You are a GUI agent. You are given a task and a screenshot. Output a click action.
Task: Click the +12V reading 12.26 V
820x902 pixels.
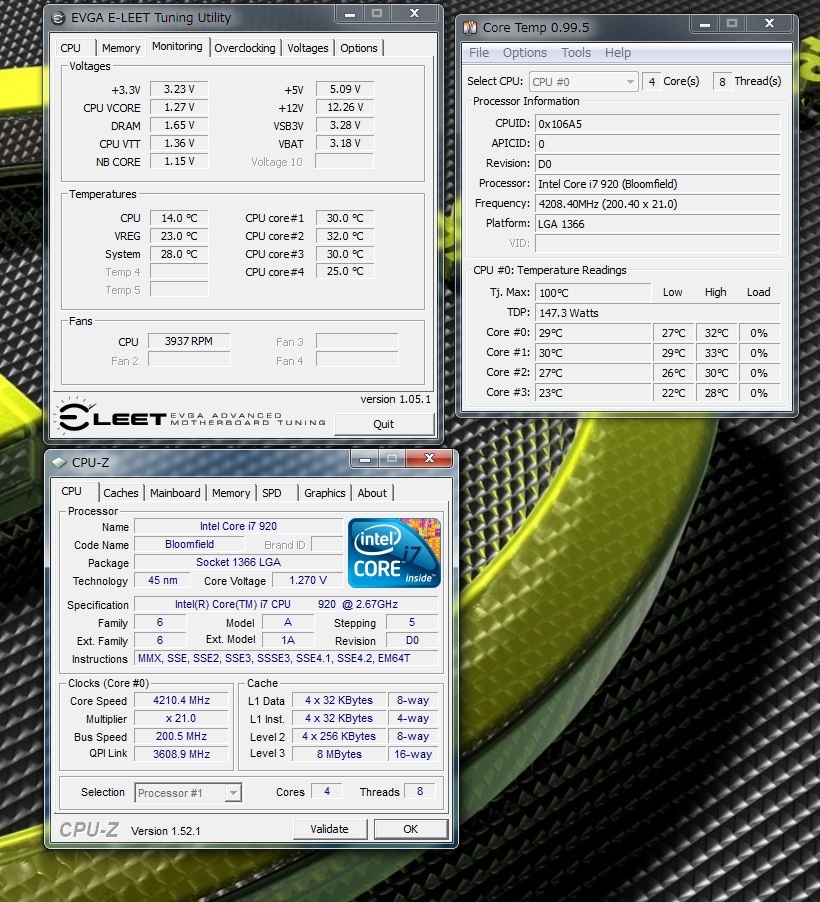[345, 107]
